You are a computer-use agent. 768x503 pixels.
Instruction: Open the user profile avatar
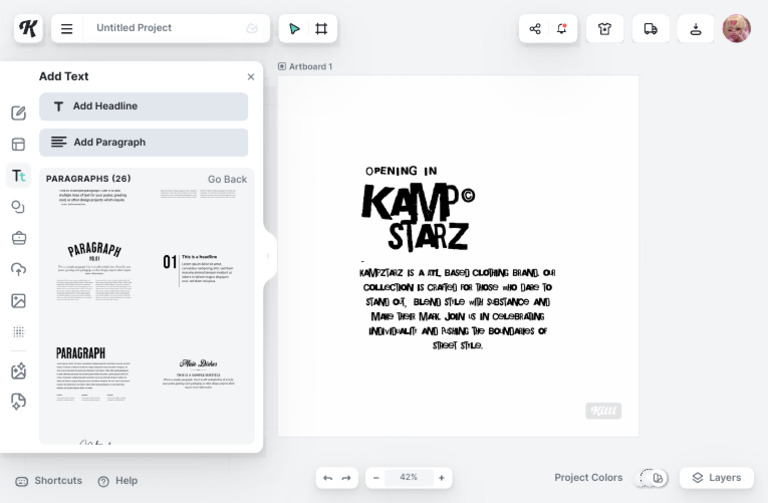(737, 28)
